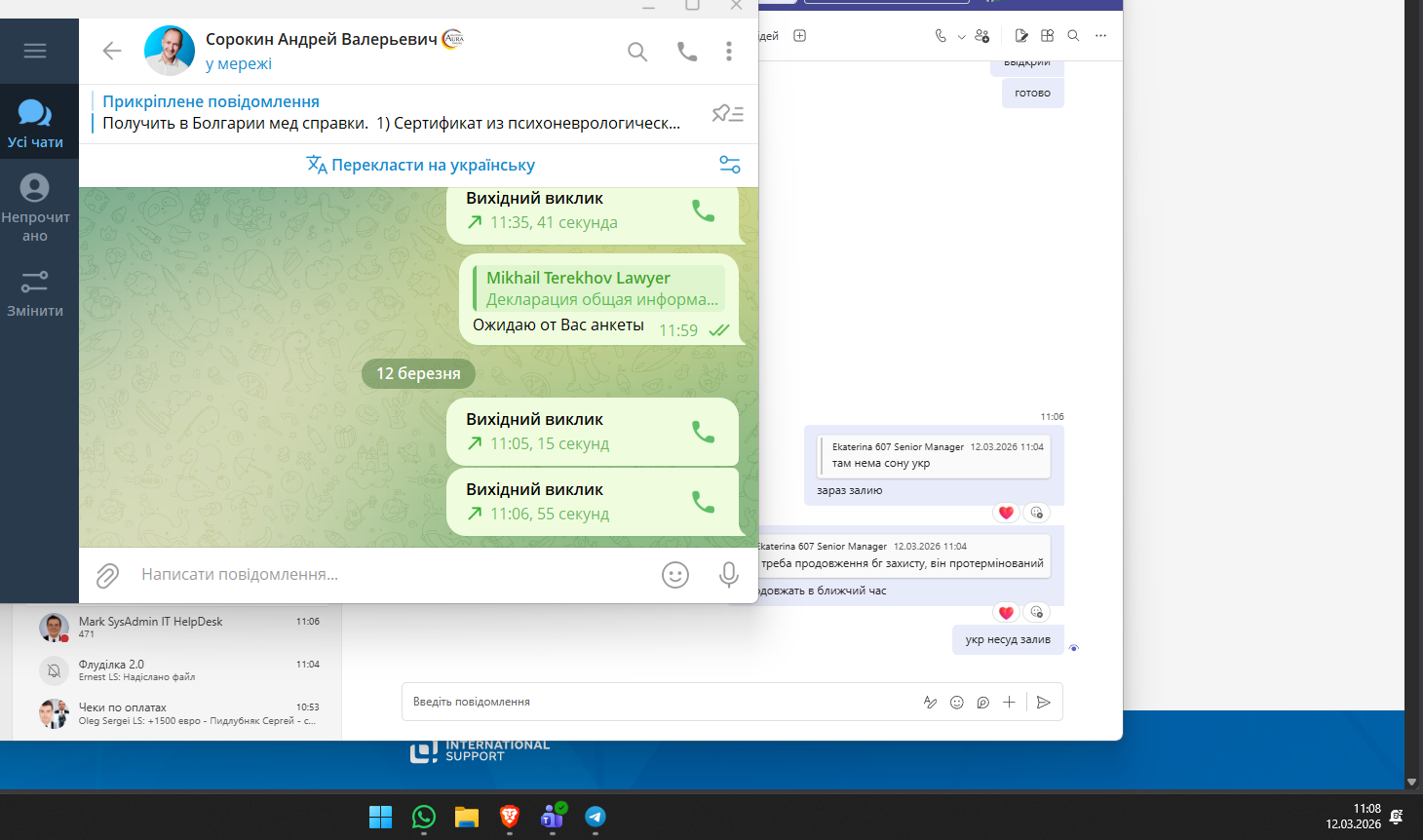Click Перекласти на українську translate button
Viewport: 1423px width, 840px height.
pyautogui.click(x=420, y=165)
